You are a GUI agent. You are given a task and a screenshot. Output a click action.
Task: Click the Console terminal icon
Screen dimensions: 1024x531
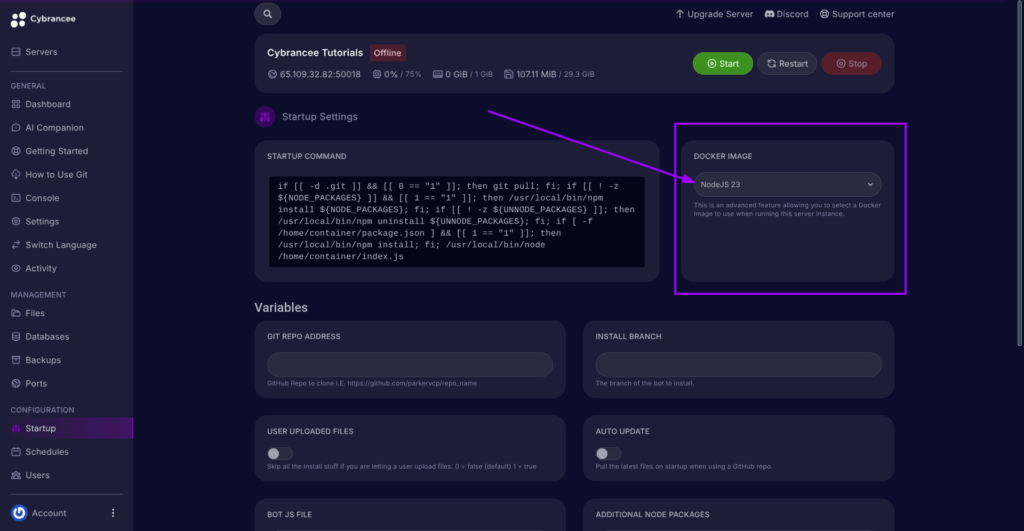point(16,198)
